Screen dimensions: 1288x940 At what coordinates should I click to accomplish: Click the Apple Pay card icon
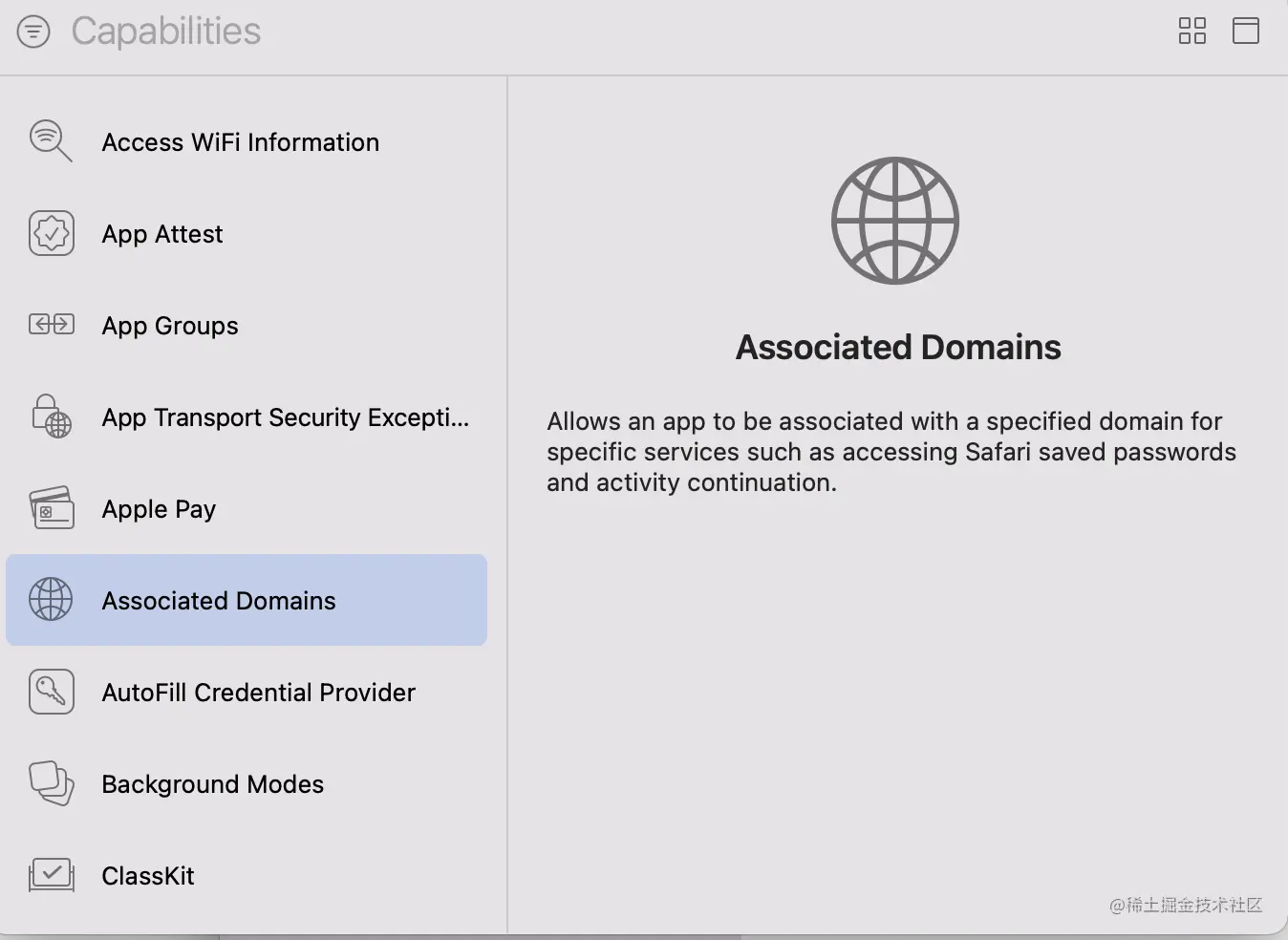point(52,508)
